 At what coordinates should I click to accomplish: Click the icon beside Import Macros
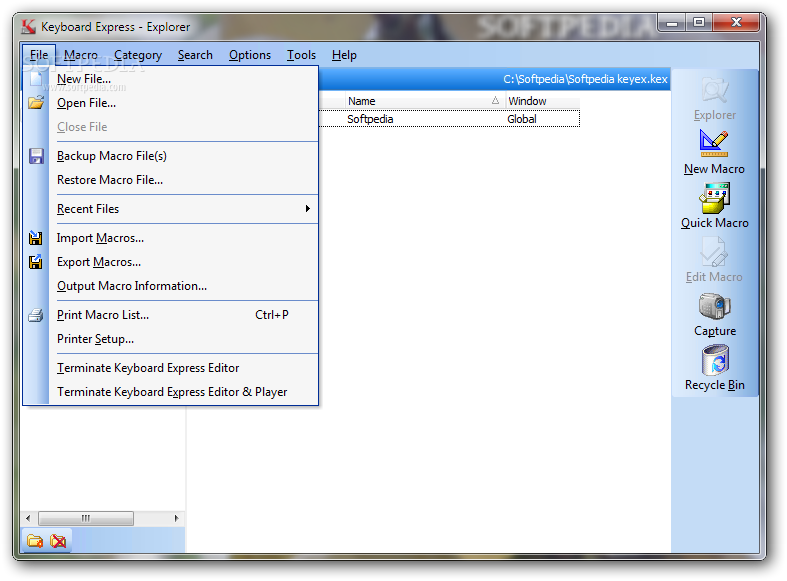[36, 238]
